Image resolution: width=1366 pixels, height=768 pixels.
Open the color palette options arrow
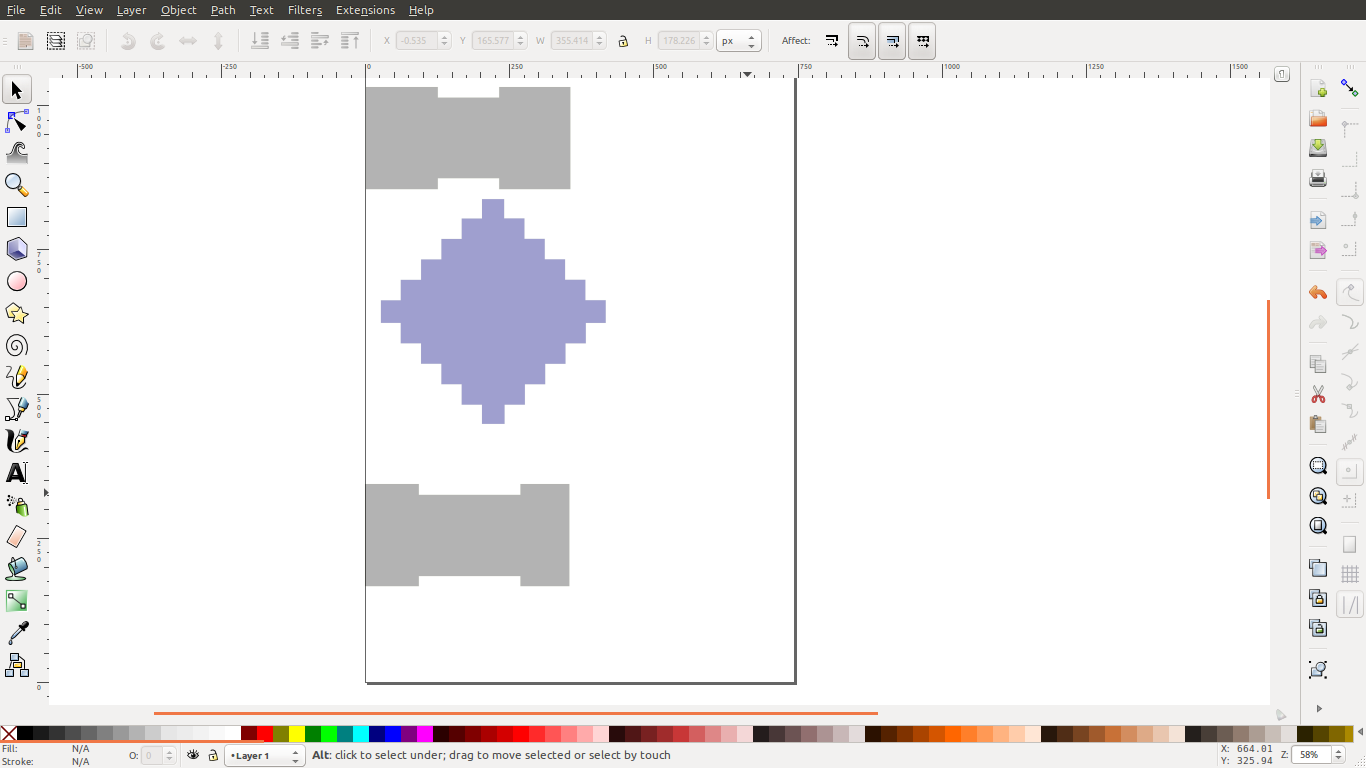(1358, 733)
